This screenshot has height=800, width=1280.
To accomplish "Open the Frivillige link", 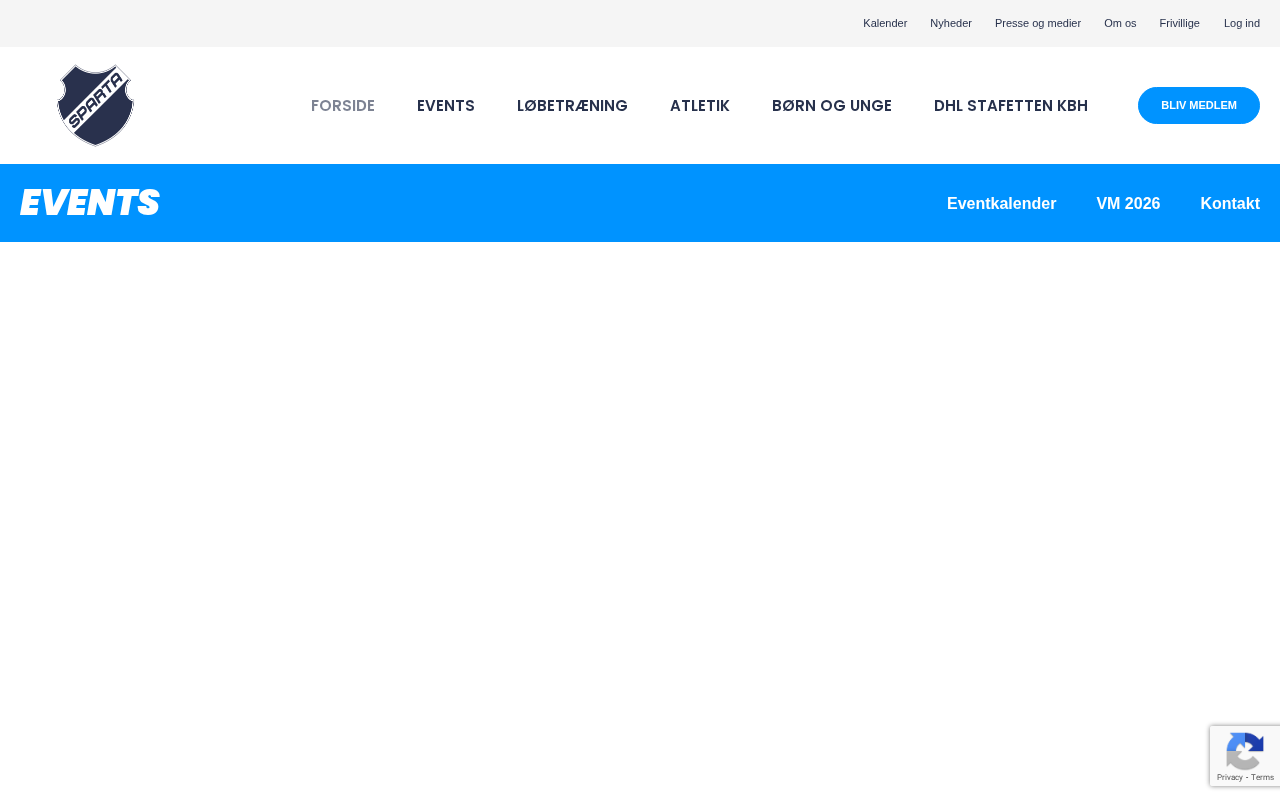I will [x=1180, y=23].
